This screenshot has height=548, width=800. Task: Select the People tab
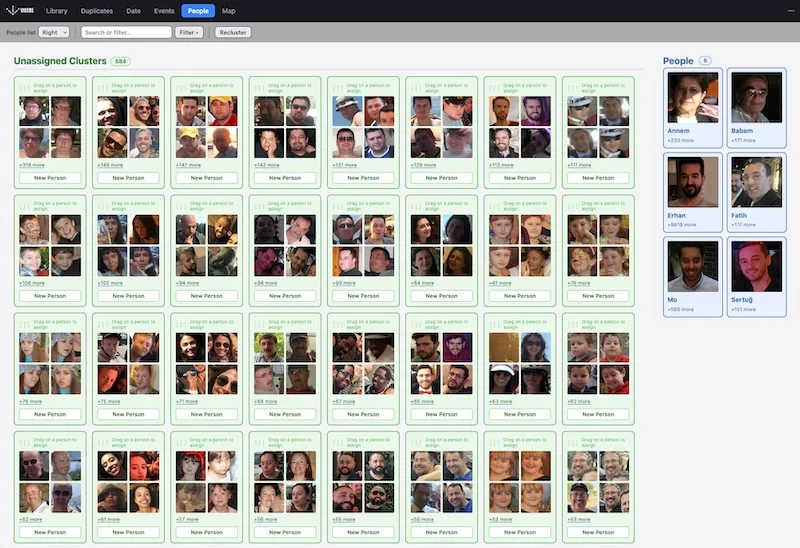point(198,11)
